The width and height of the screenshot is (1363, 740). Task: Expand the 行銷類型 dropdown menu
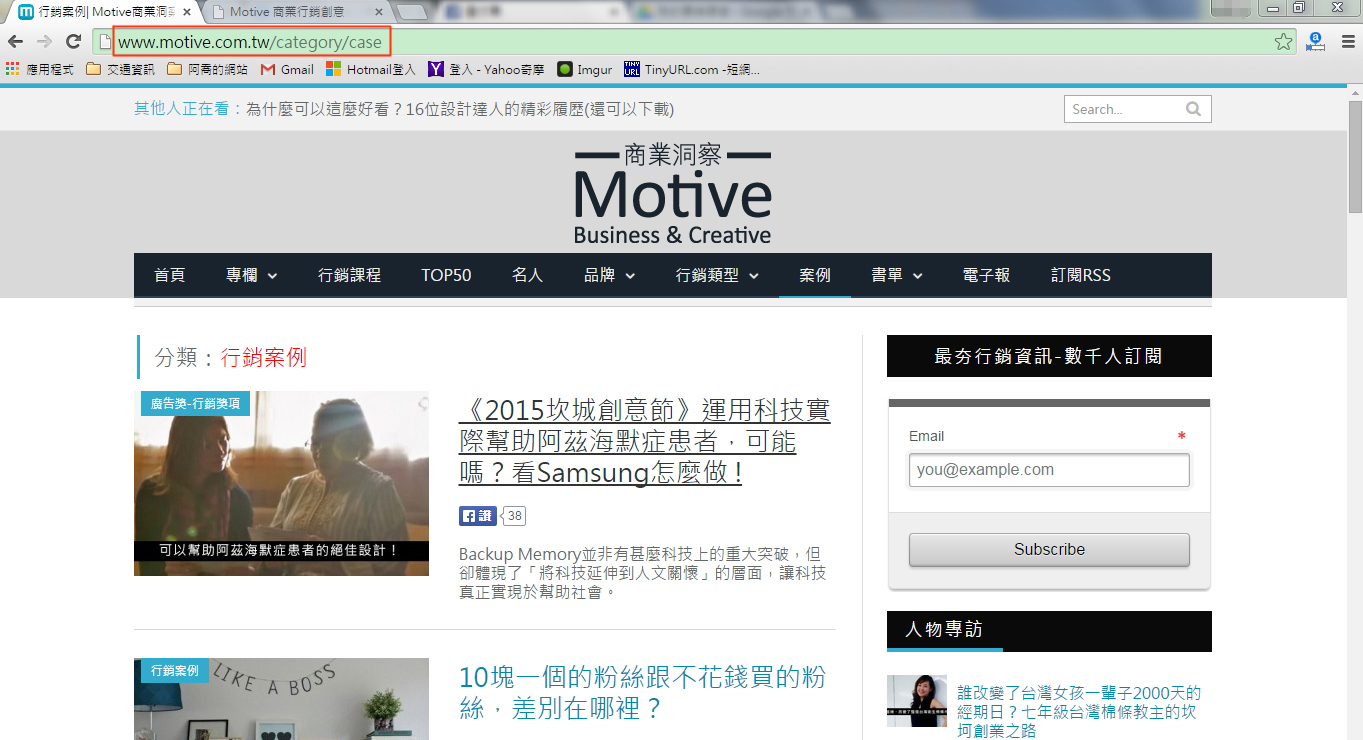pos(717,275)
